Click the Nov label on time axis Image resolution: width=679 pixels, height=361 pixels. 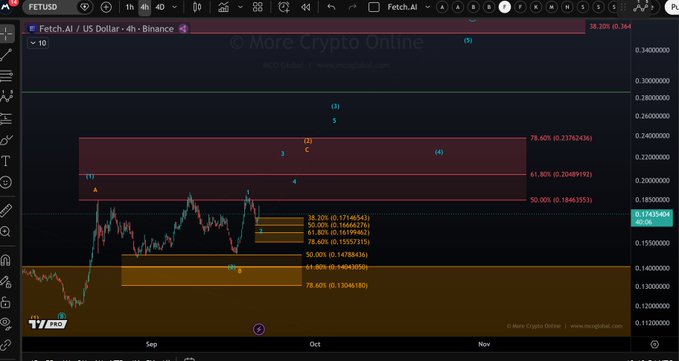pos(484,344)
